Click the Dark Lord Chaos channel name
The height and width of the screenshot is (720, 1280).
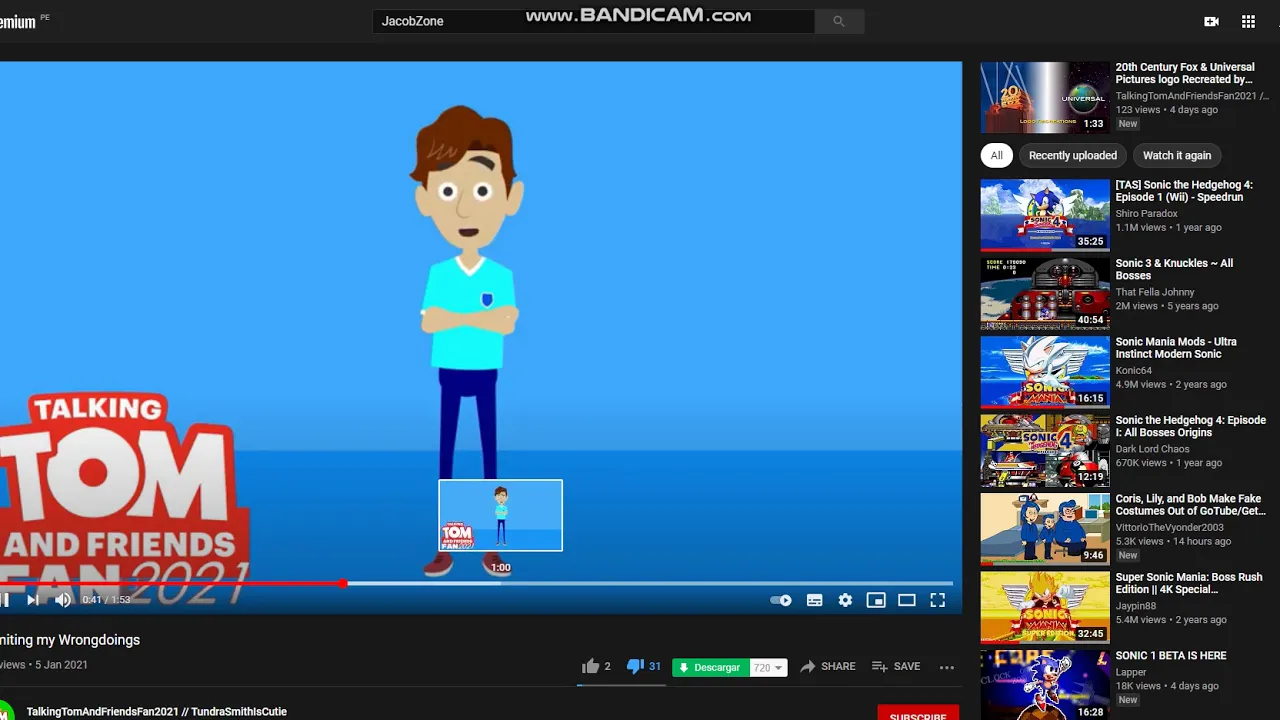[1153, 449]
